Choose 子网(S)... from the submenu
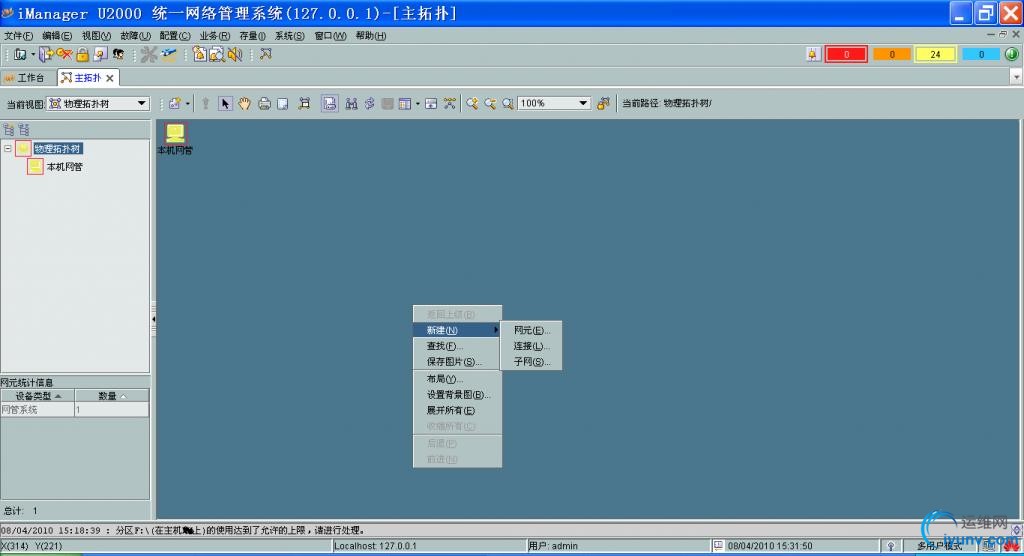This screenshot has width=1024, height=556. [531, 361]
